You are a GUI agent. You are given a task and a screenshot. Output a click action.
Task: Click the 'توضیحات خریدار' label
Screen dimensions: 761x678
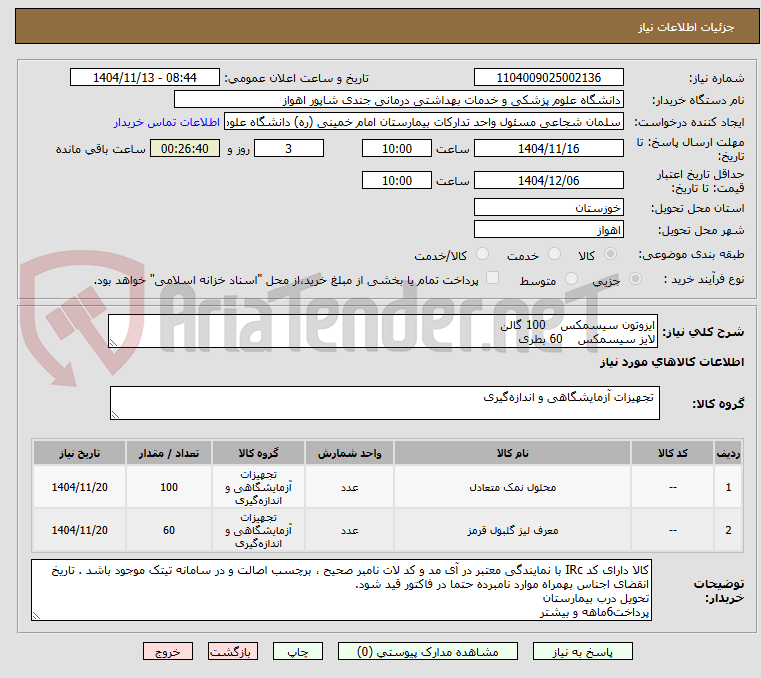tap(719, 590)
